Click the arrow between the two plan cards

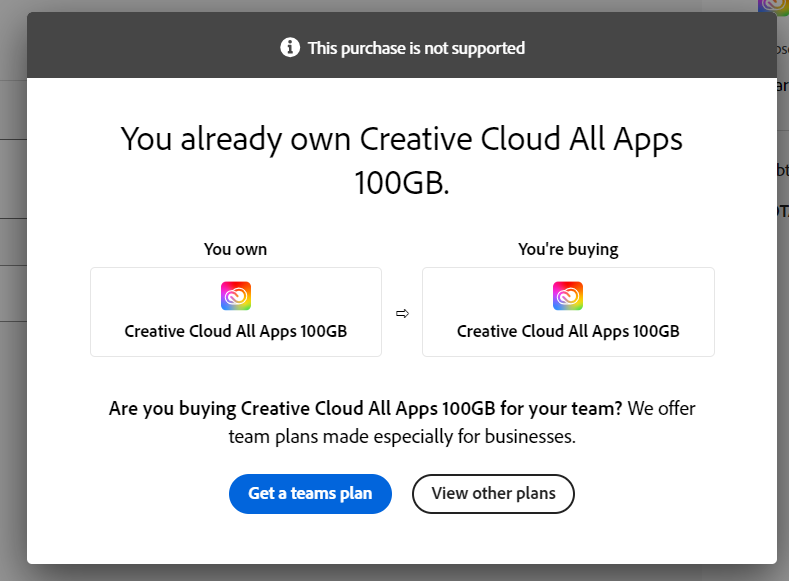pyautogui.click(x=402, y=313)
